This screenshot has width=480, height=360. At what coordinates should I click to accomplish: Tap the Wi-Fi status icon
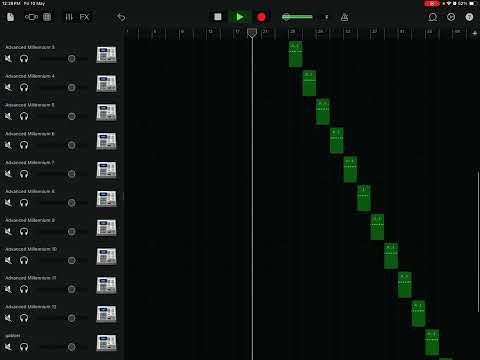coord(449,3)
